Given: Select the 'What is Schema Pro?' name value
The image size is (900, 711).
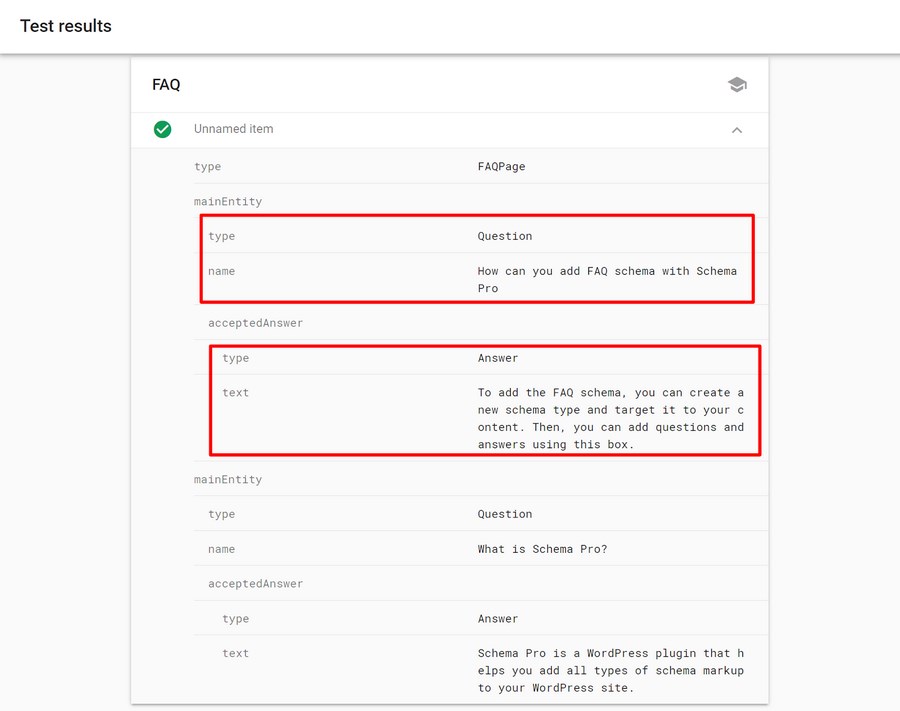Looking at the screenshot, I should (542, 549).
